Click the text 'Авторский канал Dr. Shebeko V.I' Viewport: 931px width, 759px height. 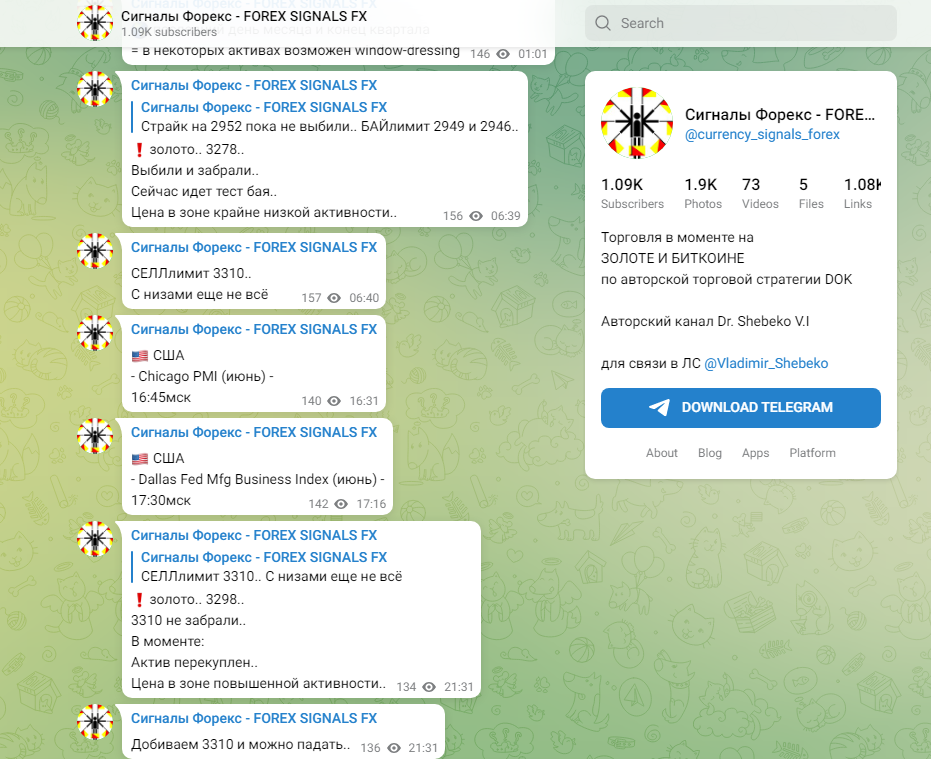coord(705,321)
